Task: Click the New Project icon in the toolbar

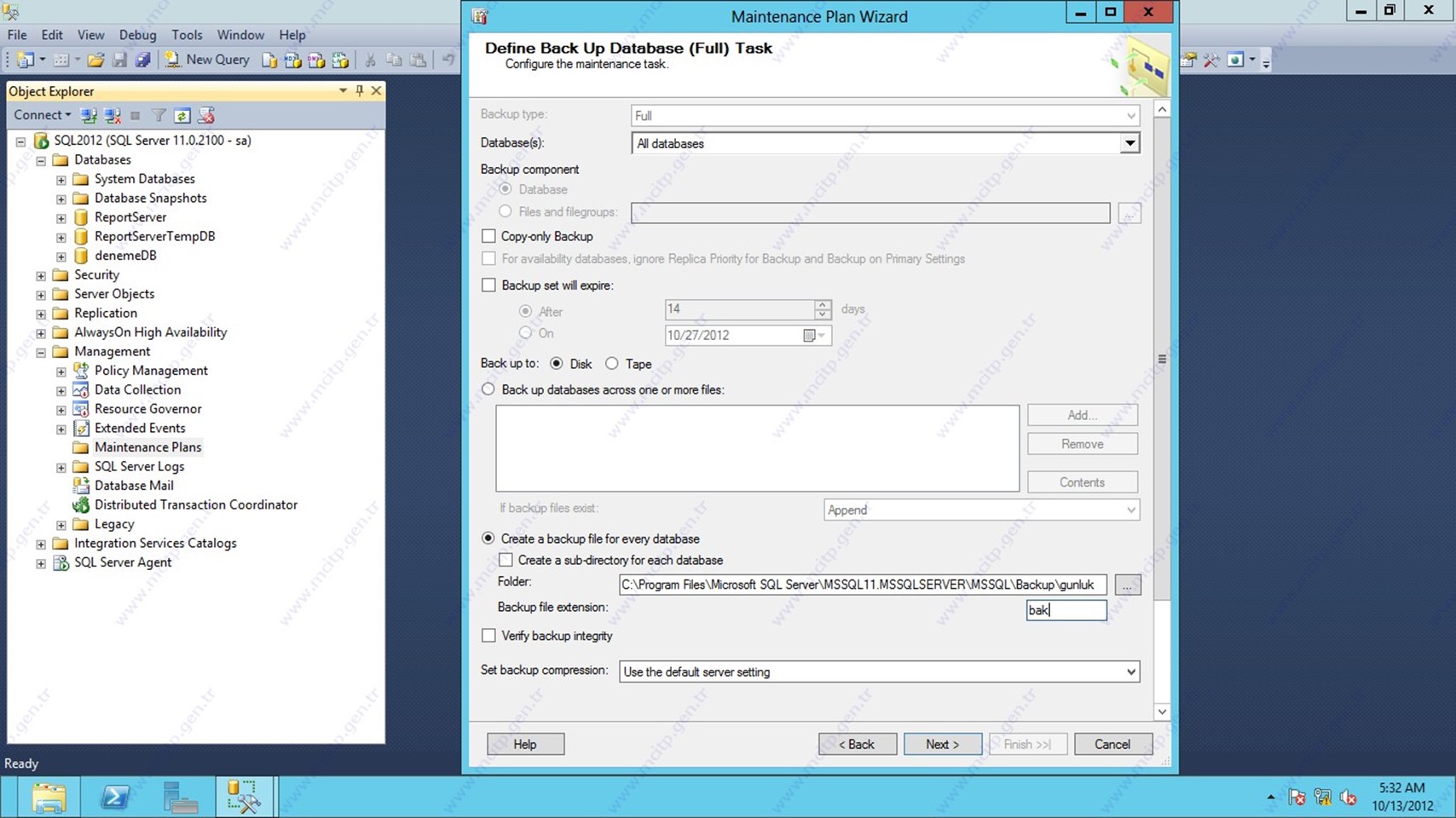Action: click(26, 60)
